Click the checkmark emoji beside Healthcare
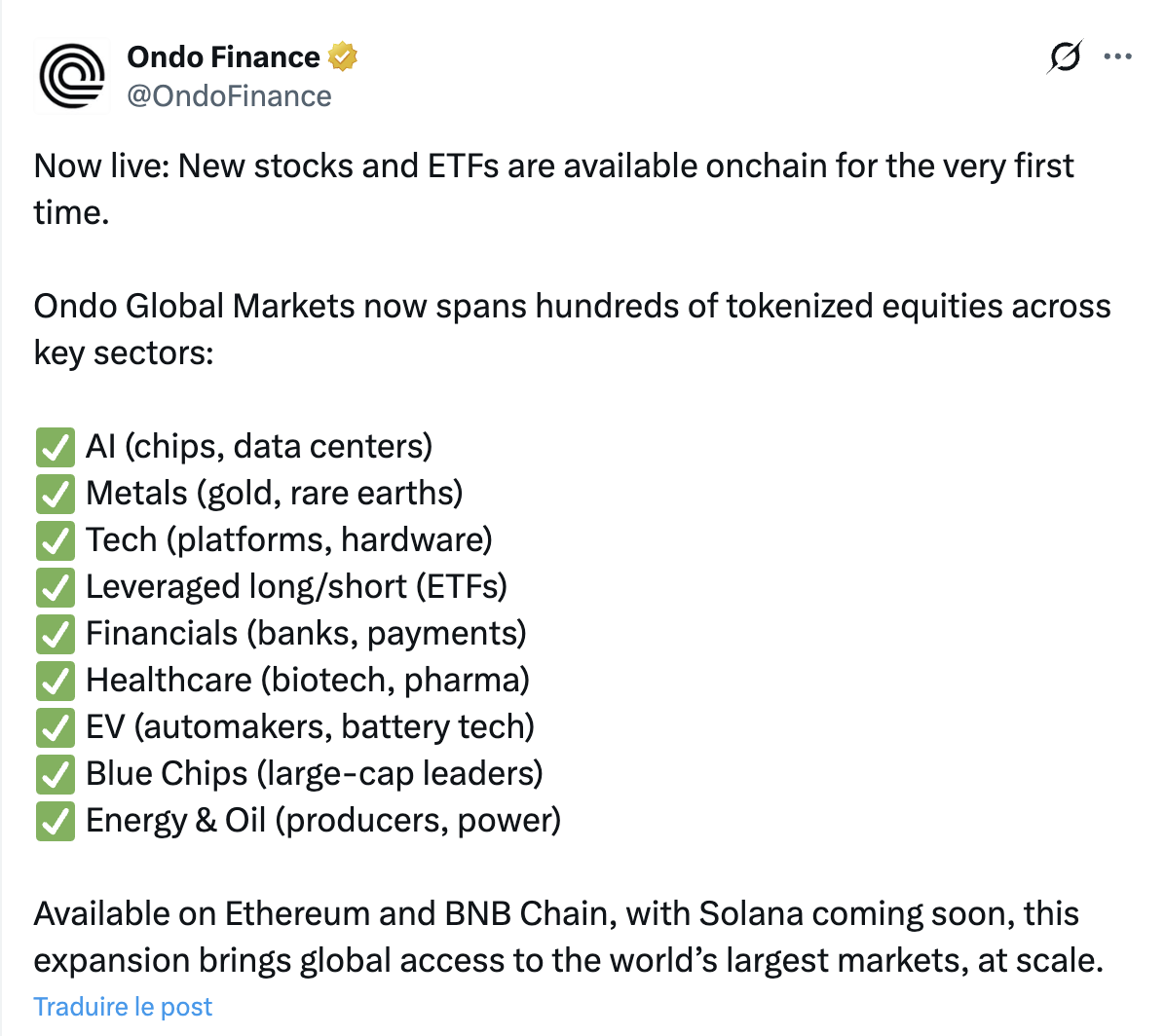This screenshot has width=1165, height=1036. click(56, 681)
